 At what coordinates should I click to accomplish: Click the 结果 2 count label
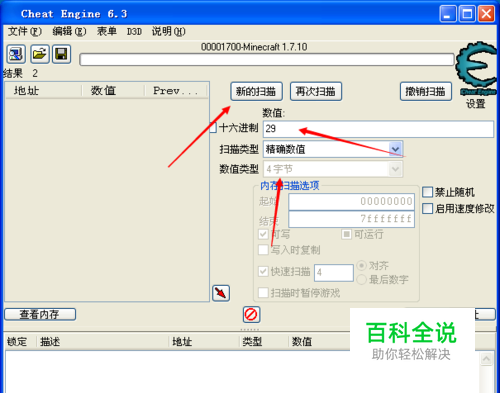tap(21, 73)
